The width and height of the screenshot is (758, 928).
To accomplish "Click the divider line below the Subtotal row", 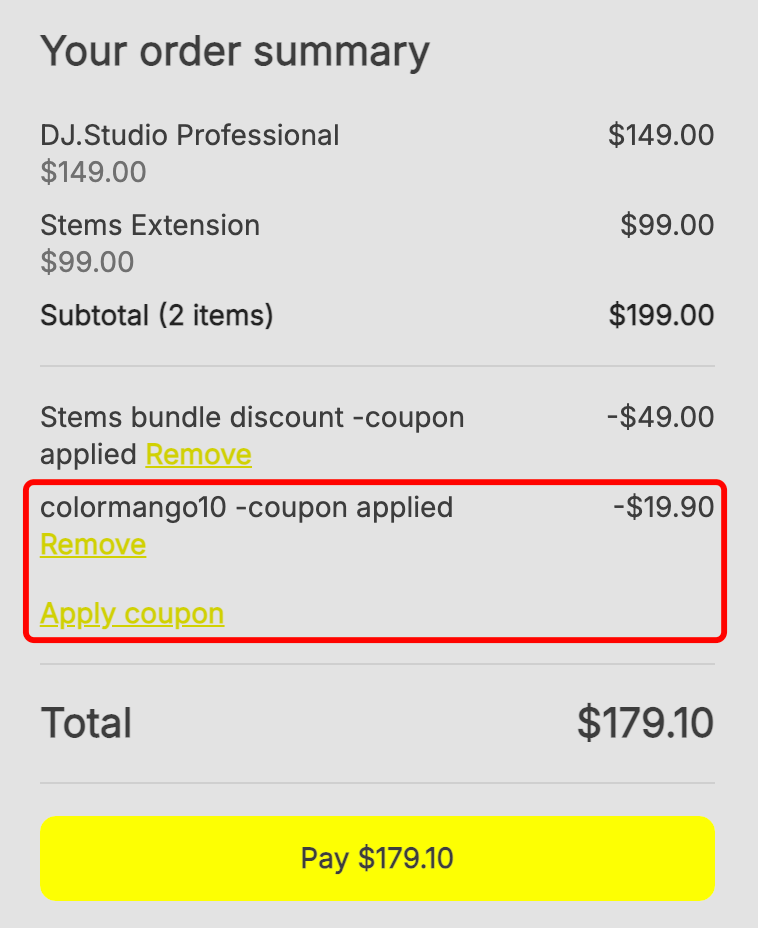I will (x=377, y=366).
